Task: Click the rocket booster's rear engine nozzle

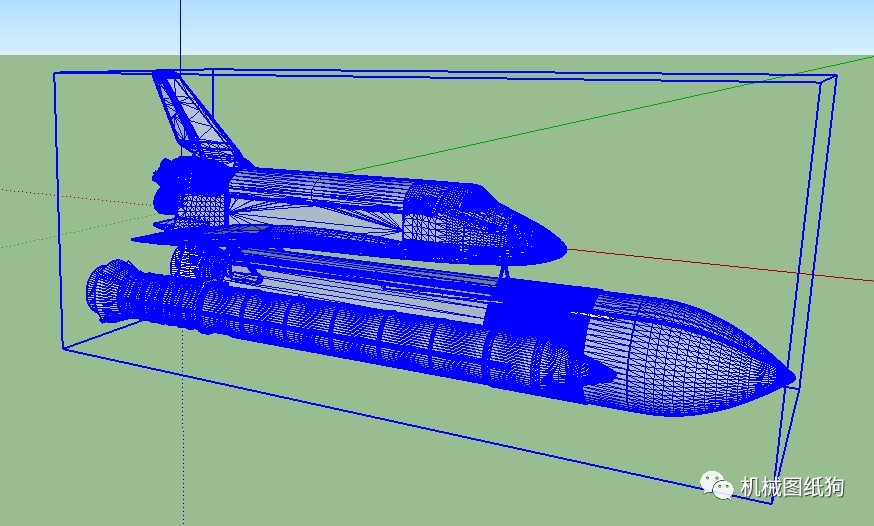Action: pos(109,291)
